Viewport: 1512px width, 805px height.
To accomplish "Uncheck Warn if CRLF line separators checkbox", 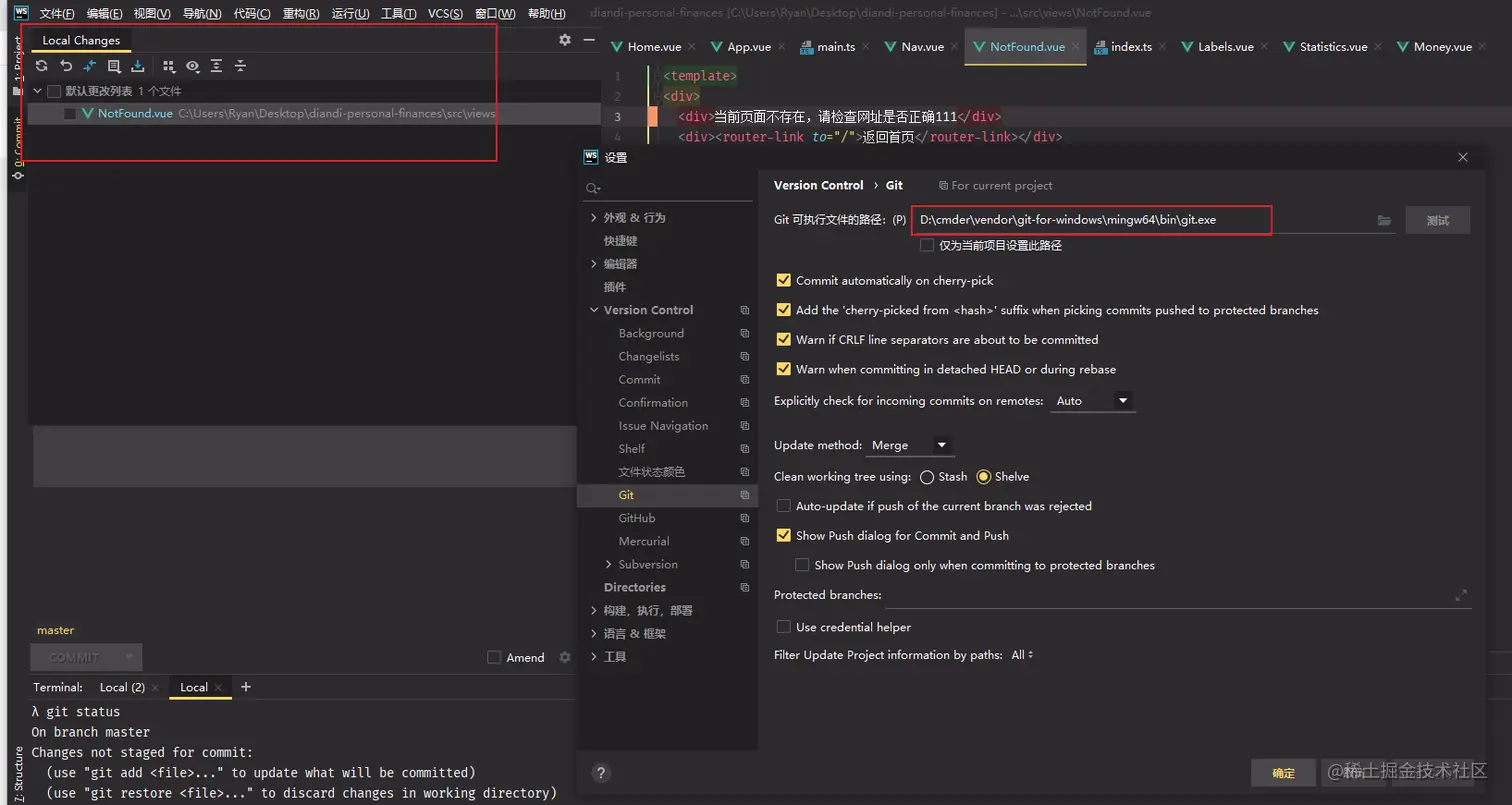I will 783,340.
